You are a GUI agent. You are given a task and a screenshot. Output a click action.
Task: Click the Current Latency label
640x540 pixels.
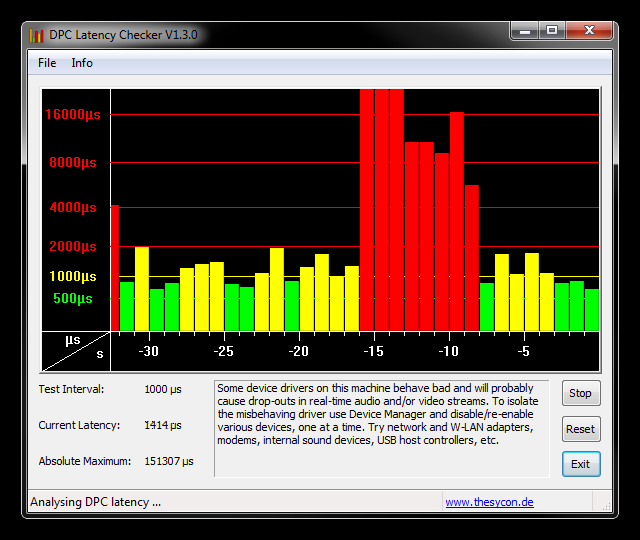pyautogui.click(x=79, y=425)
